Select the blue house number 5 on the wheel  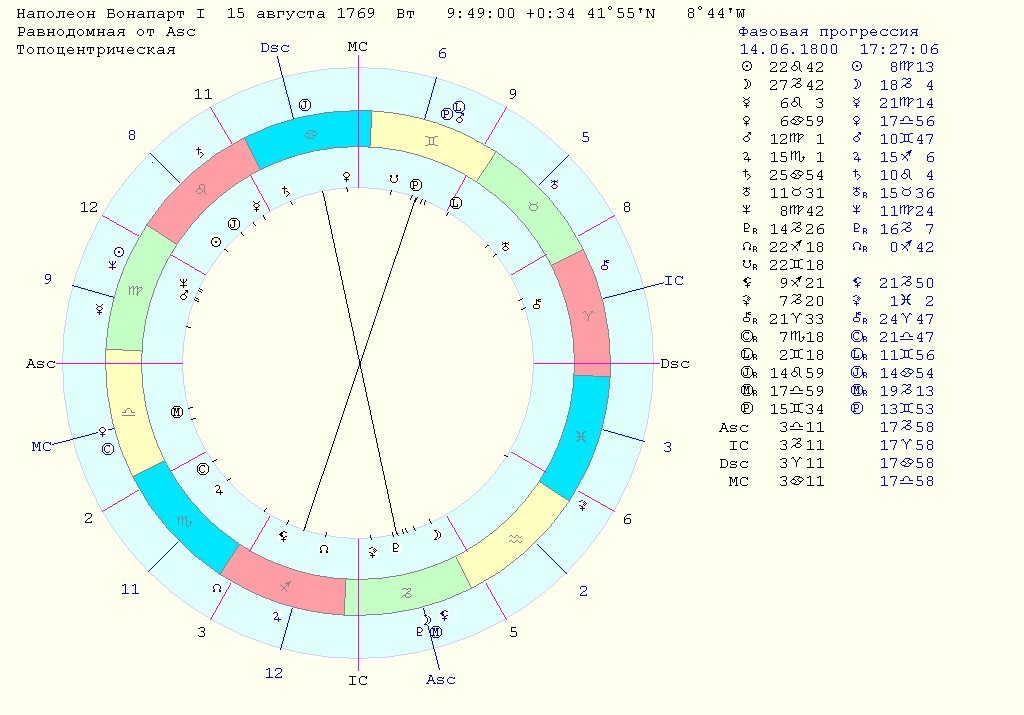coord(586,137)
